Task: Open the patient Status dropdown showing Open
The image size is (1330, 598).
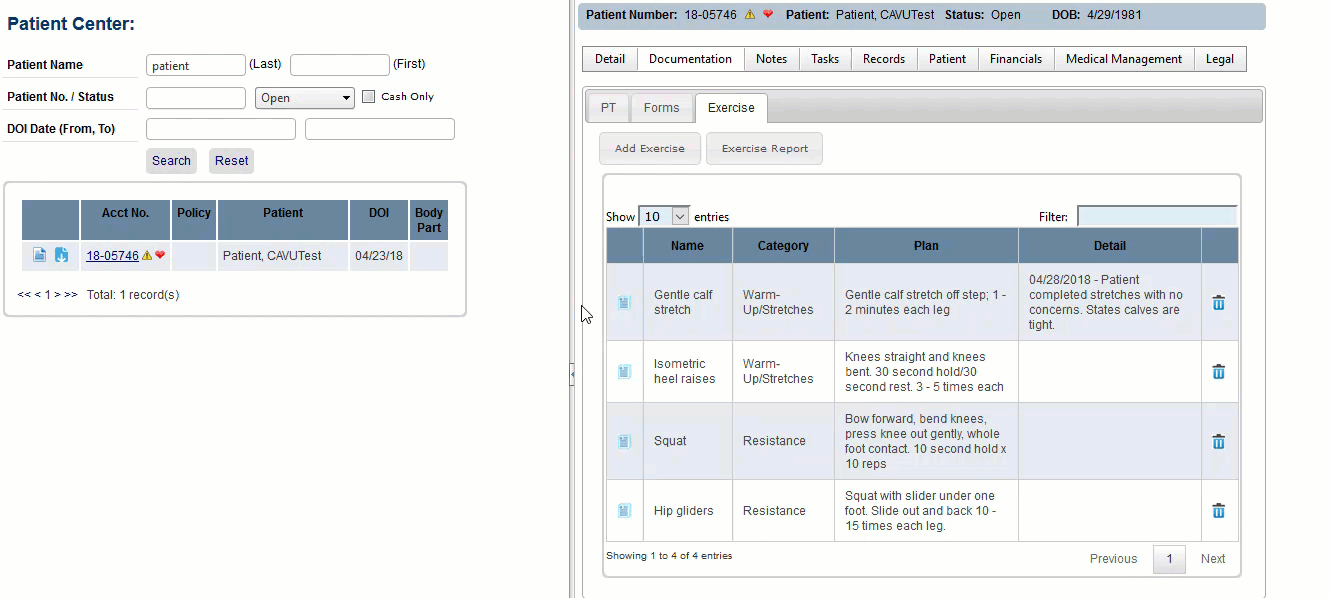Action: click(305, 98)
